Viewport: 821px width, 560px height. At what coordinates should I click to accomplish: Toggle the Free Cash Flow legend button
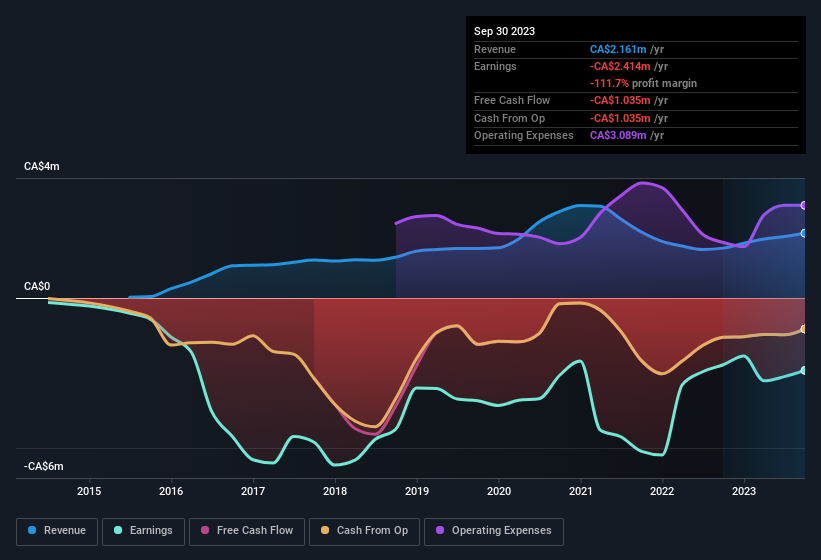(247, 531)
